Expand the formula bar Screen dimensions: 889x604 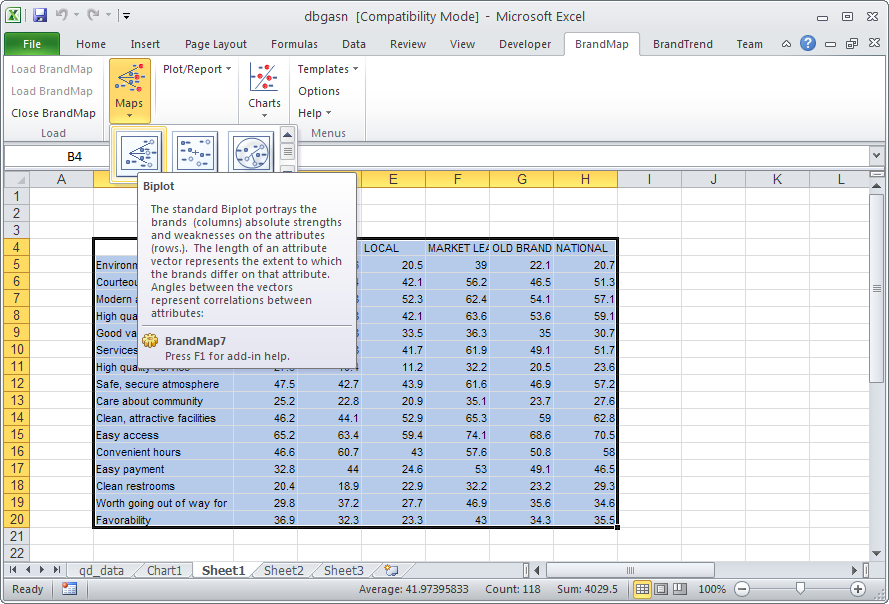877,155
